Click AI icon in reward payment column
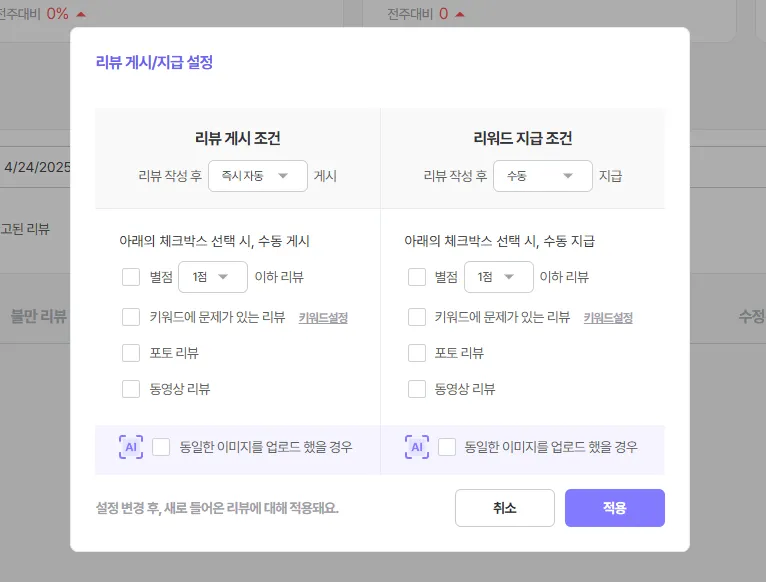The width and height of the screenshot is (766, 582). 417,447
